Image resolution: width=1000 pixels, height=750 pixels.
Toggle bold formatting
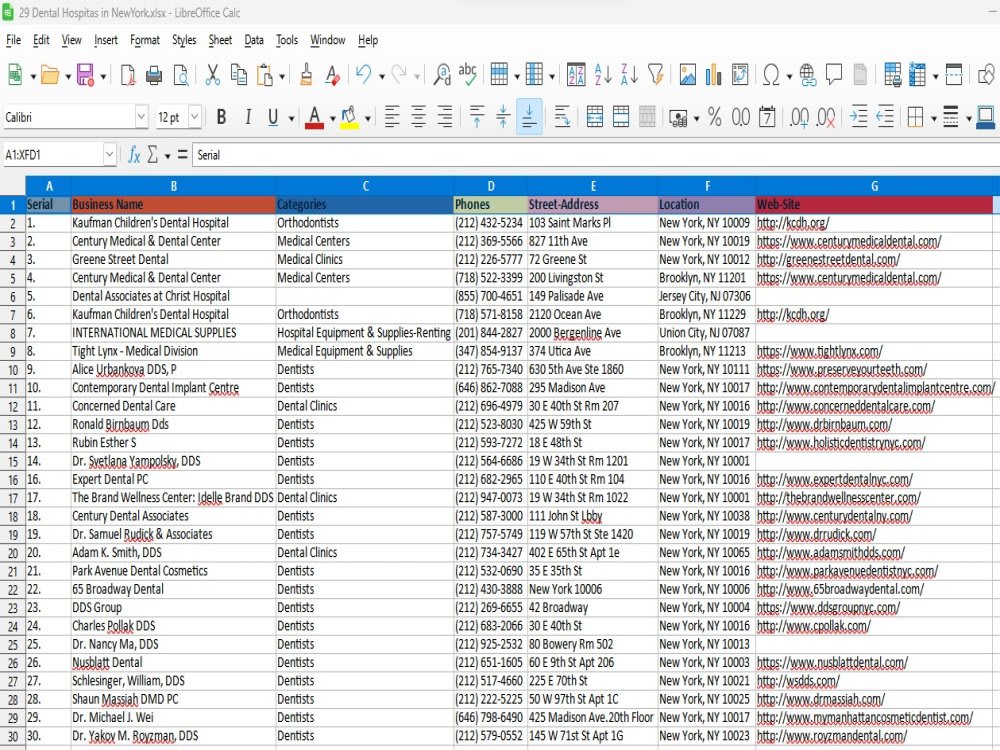tap(221, 117)
